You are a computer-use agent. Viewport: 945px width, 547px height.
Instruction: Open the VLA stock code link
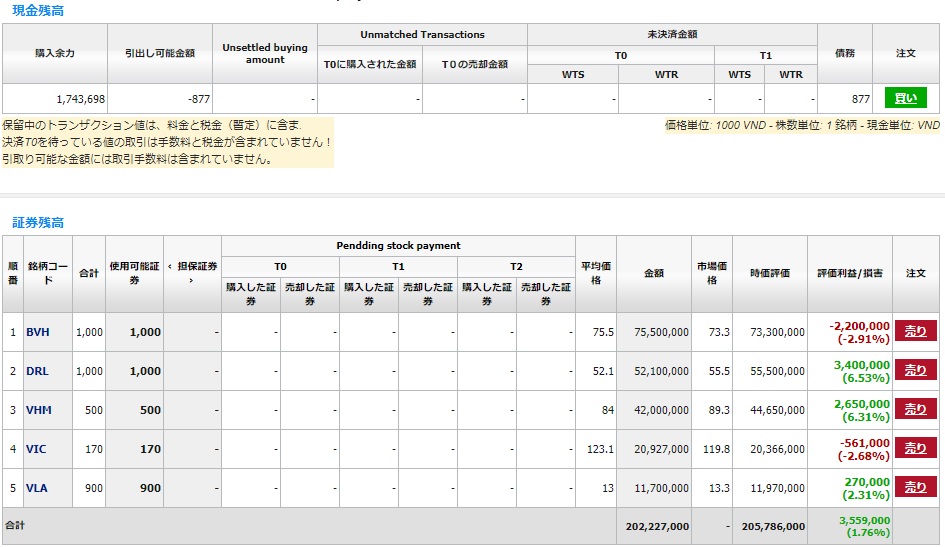(37, 488)
